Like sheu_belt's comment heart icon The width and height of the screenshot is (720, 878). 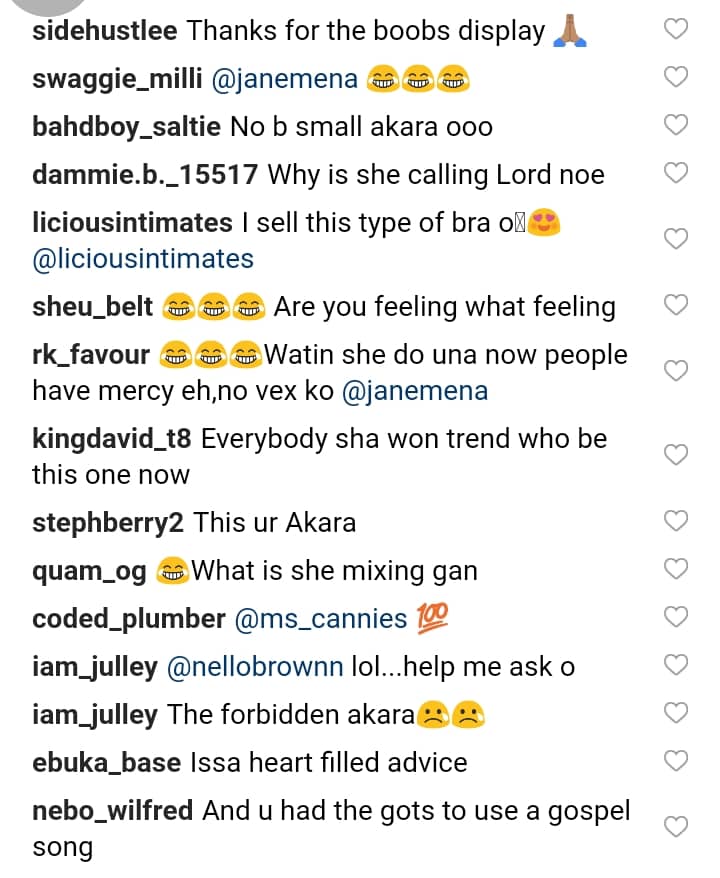(x=677, y=305)
